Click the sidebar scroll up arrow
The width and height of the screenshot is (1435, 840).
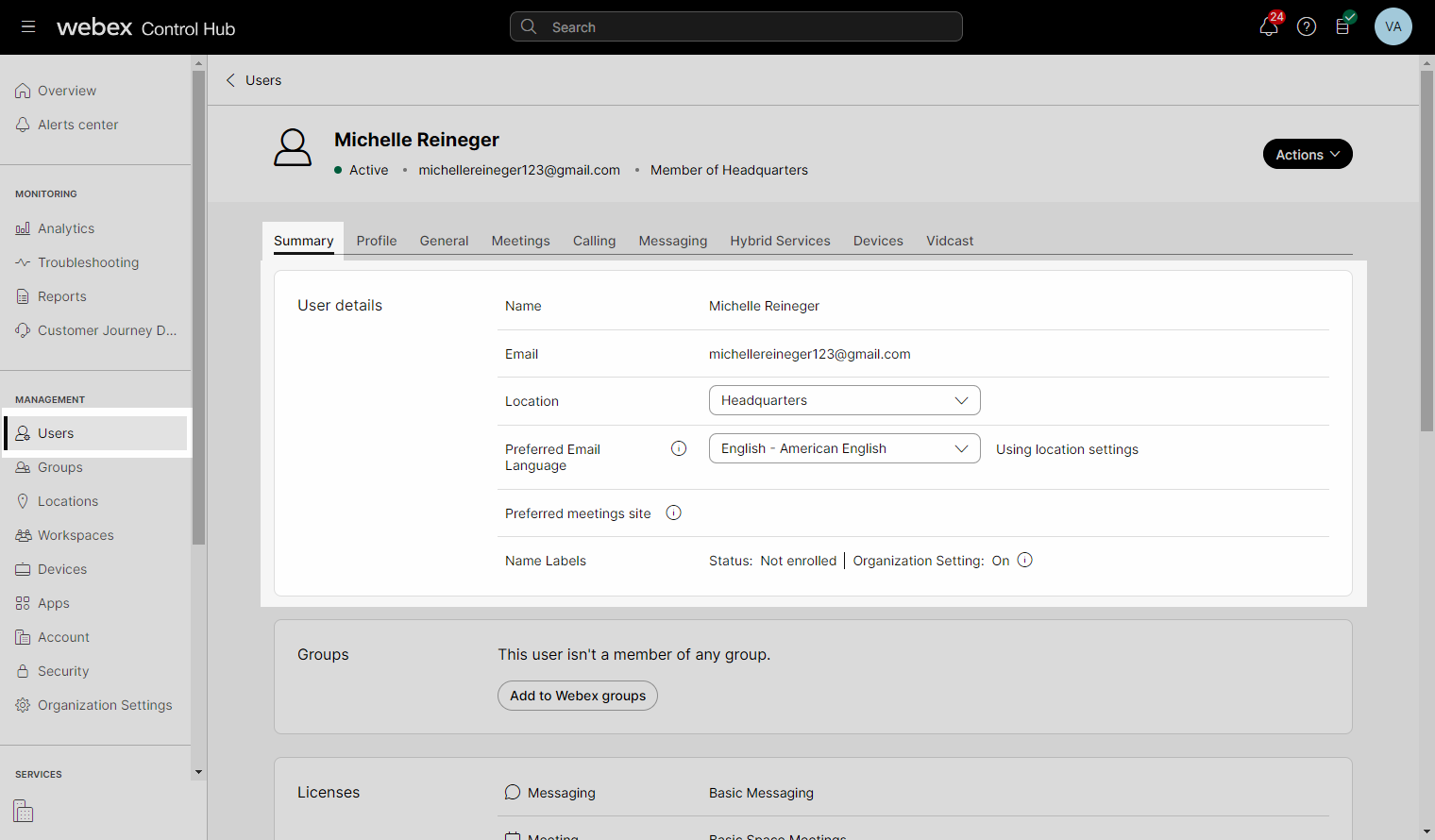[x=198, y=63]
